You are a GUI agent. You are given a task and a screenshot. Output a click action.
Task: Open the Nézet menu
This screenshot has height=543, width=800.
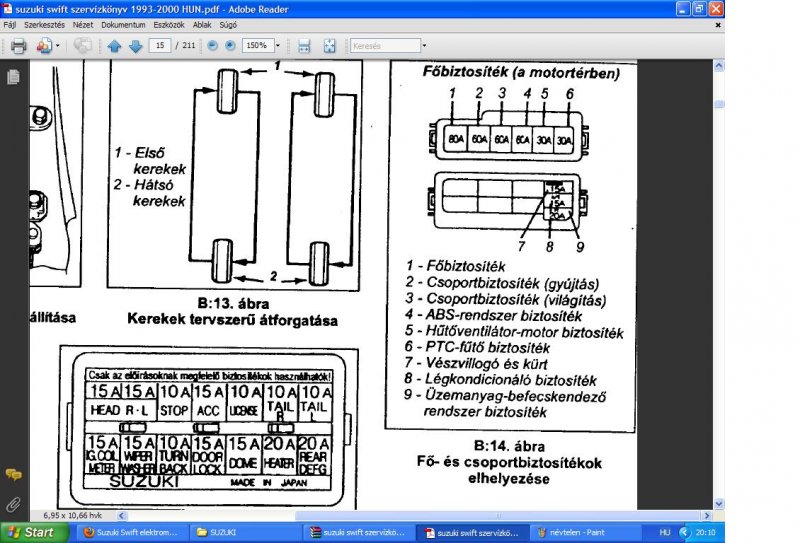83,24
